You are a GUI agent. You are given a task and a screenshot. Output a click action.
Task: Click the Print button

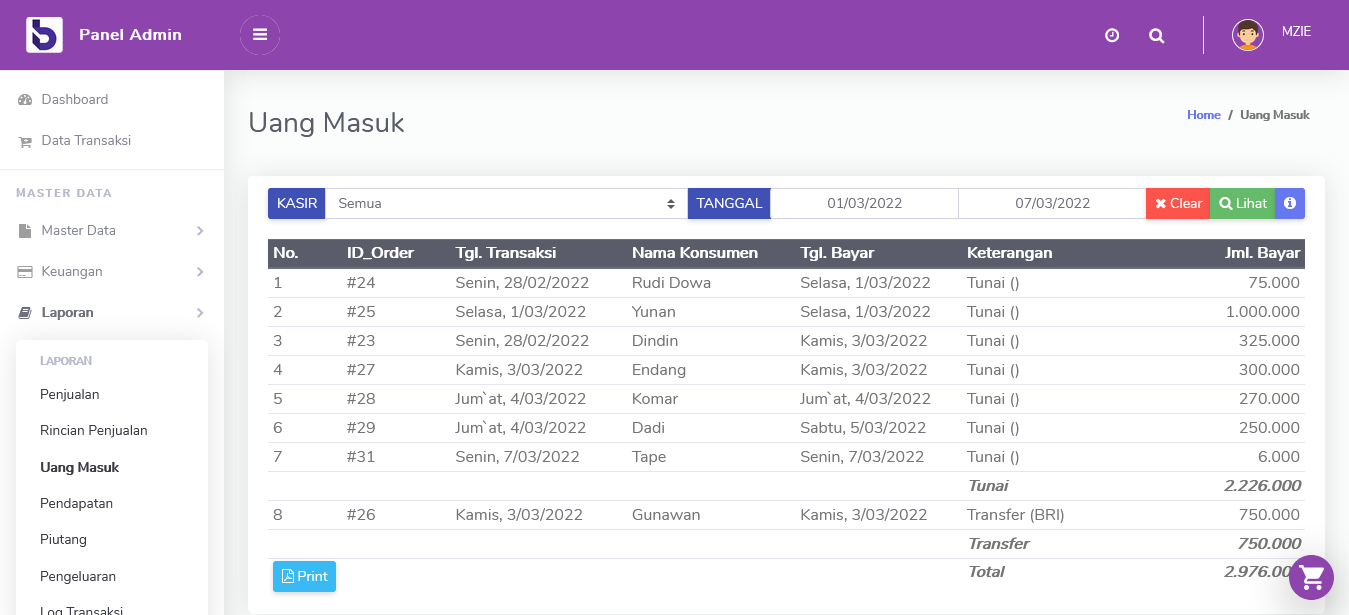[304, 576]
